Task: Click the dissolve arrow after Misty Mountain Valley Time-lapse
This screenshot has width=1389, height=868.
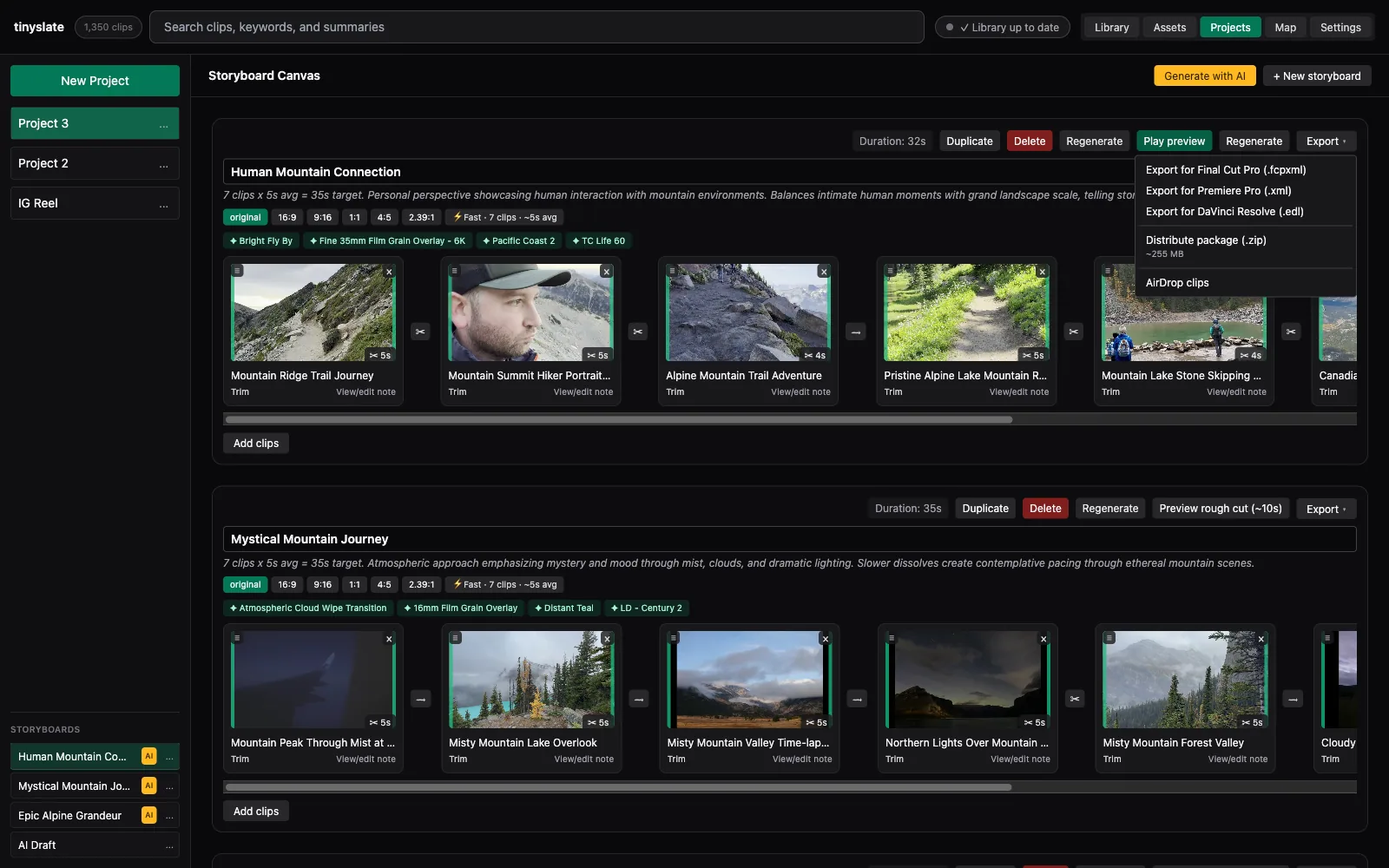Action: coord(857,699)
